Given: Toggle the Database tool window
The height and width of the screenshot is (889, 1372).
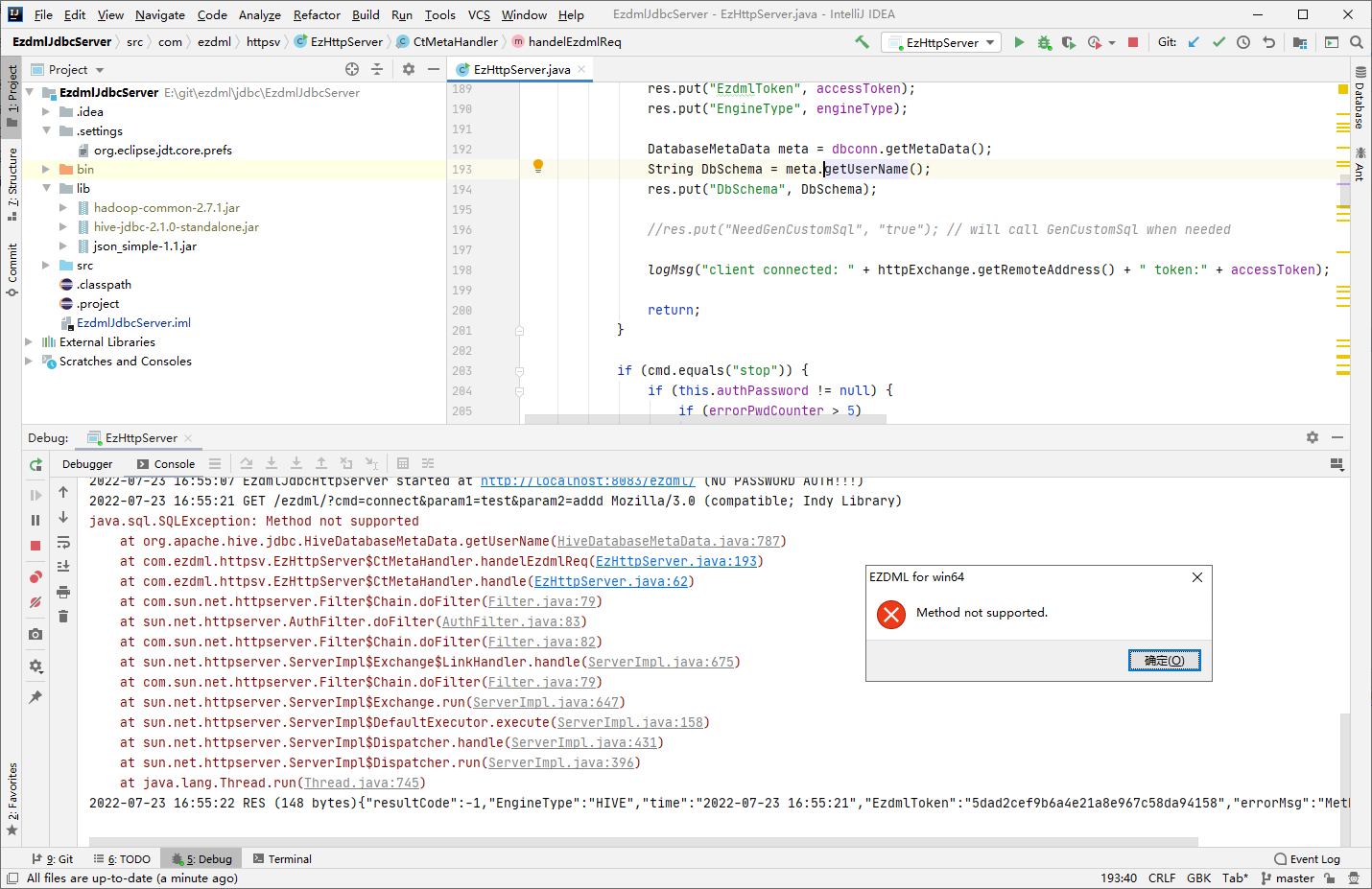Looking at the screenshot, I should 1360,98.
